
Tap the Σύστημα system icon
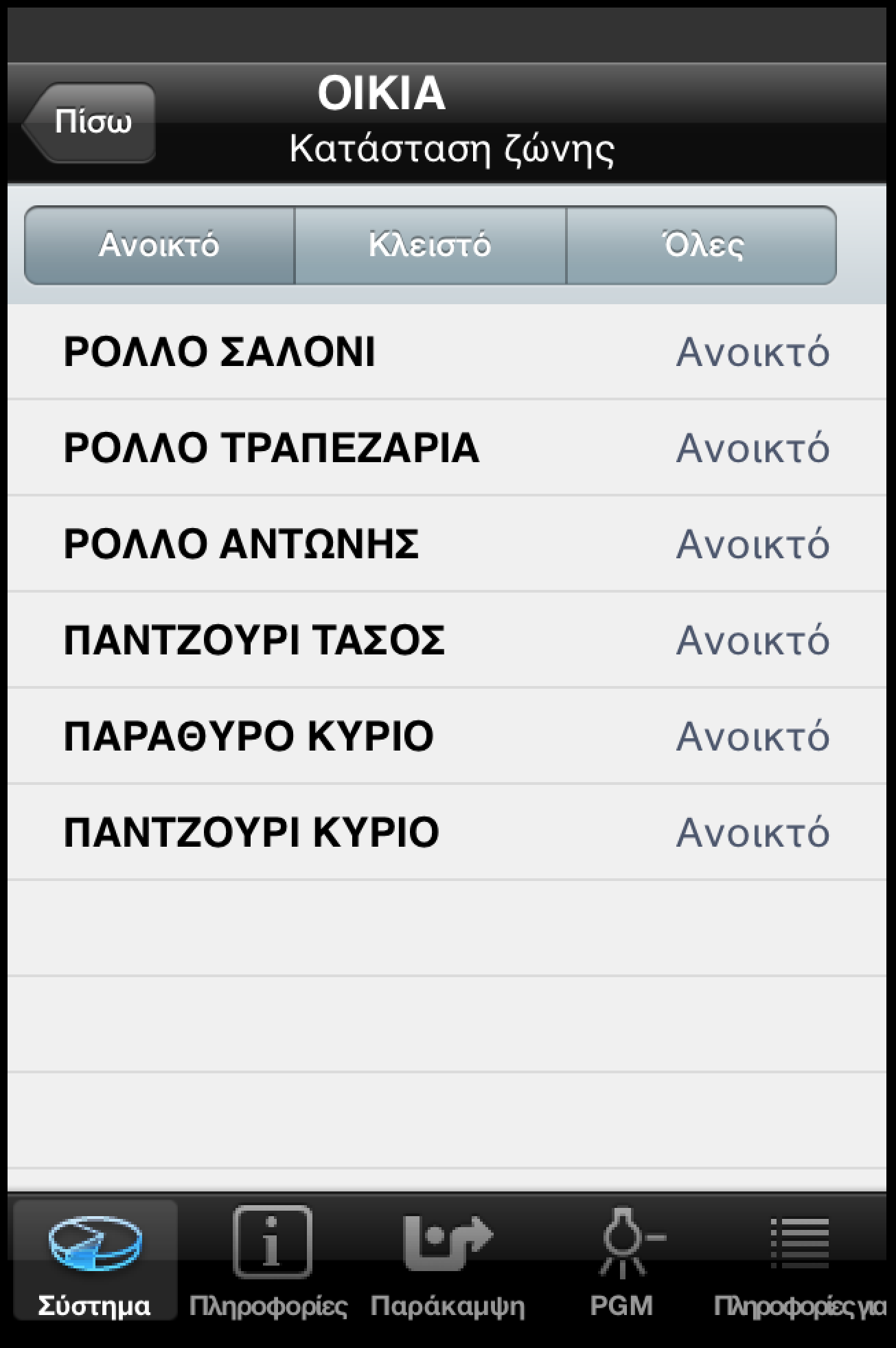(95, 1242)
